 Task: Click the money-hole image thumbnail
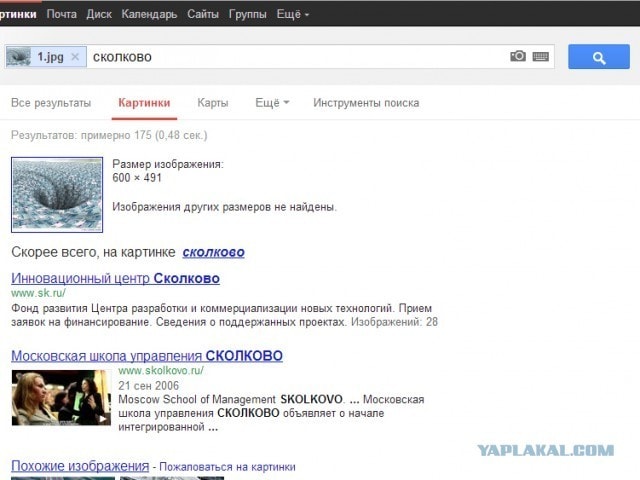57,195
